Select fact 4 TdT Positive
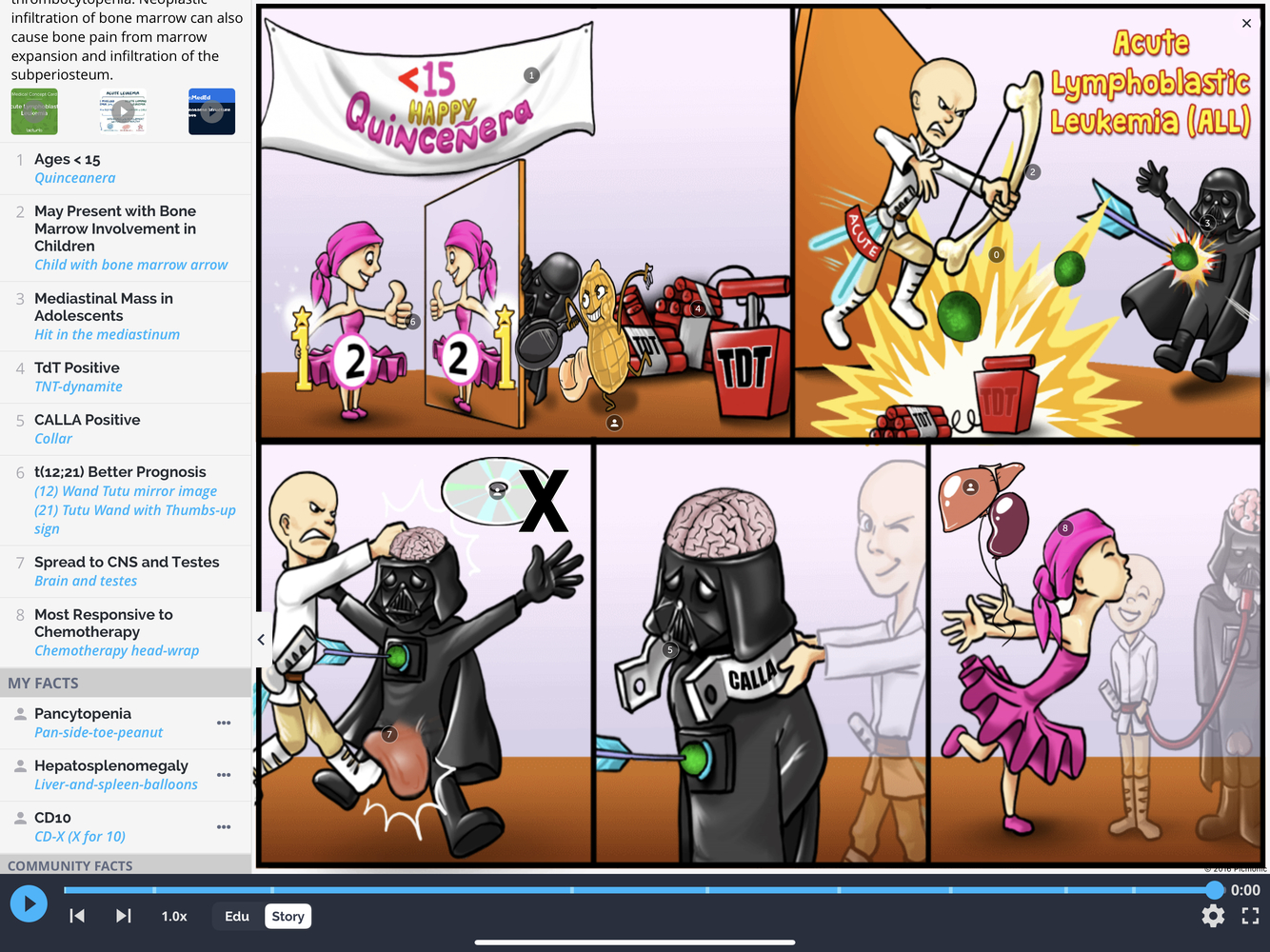 126,377
